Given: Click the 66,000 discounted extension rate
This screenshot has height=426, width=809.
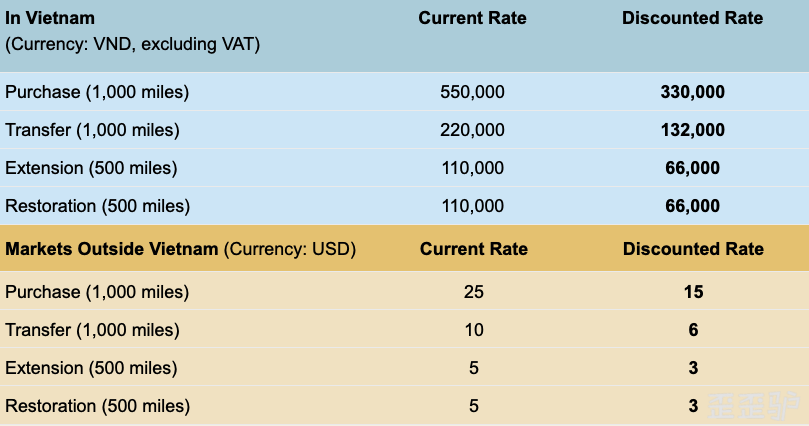Looking at the screenshot, I should pyautogui.click(x=692, y=168).
